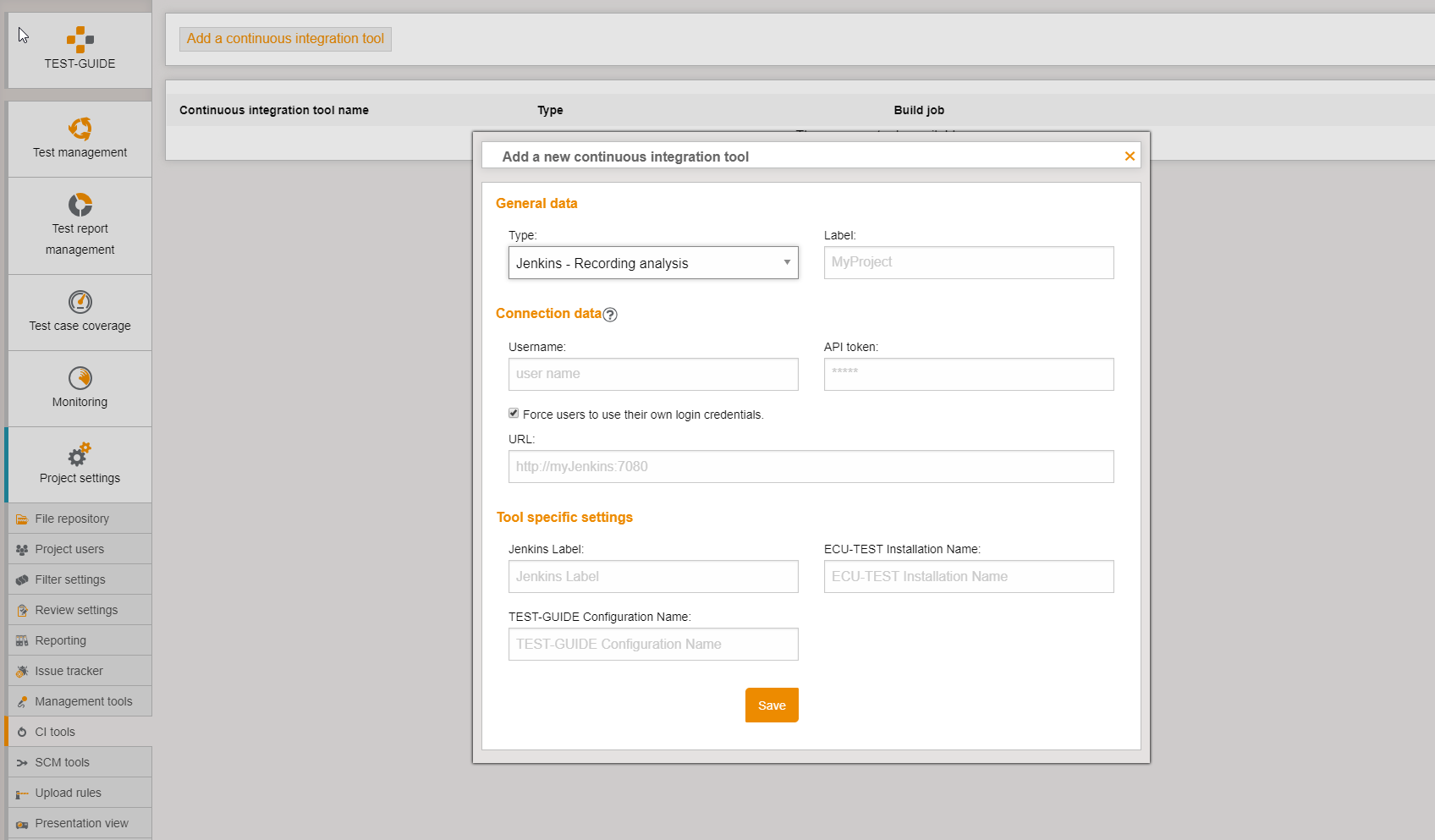Close the Add new CI tool dialog
This screenshot has height=840, width=1435.
(x=1130, y=156)
